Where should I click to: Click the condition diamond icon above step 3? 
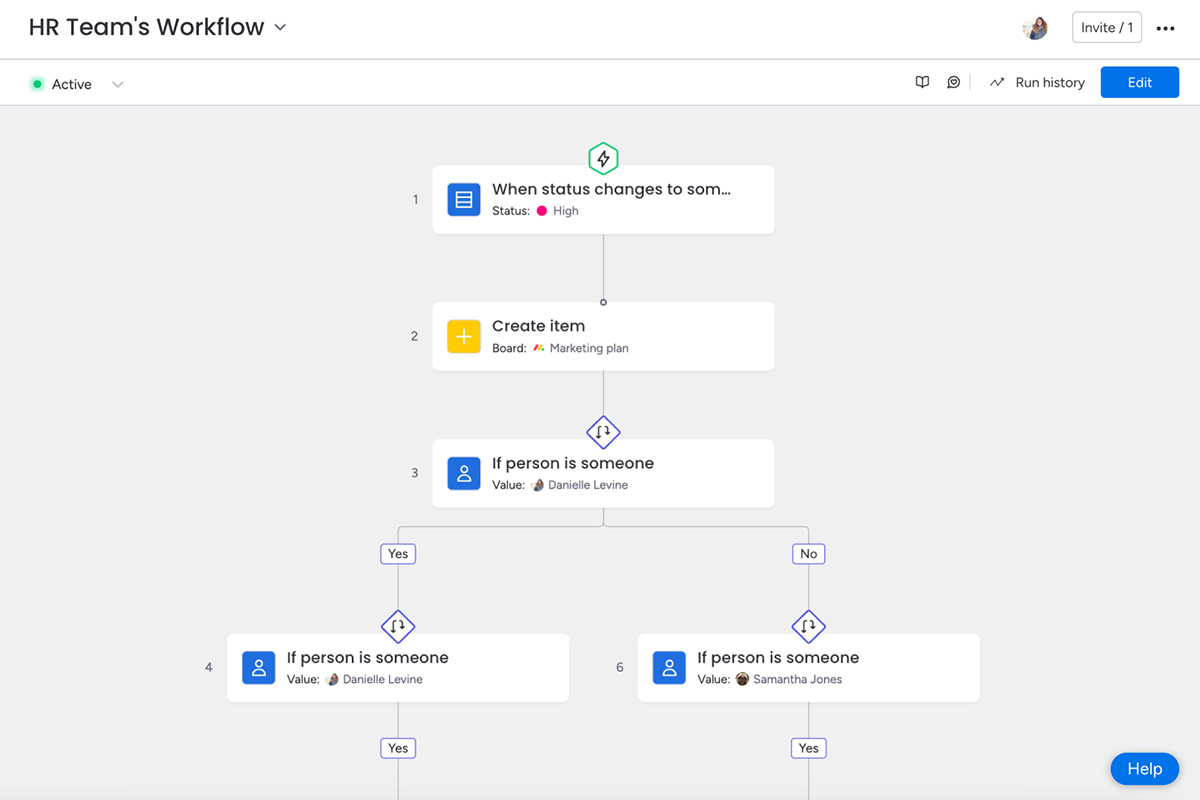[603, 432]
